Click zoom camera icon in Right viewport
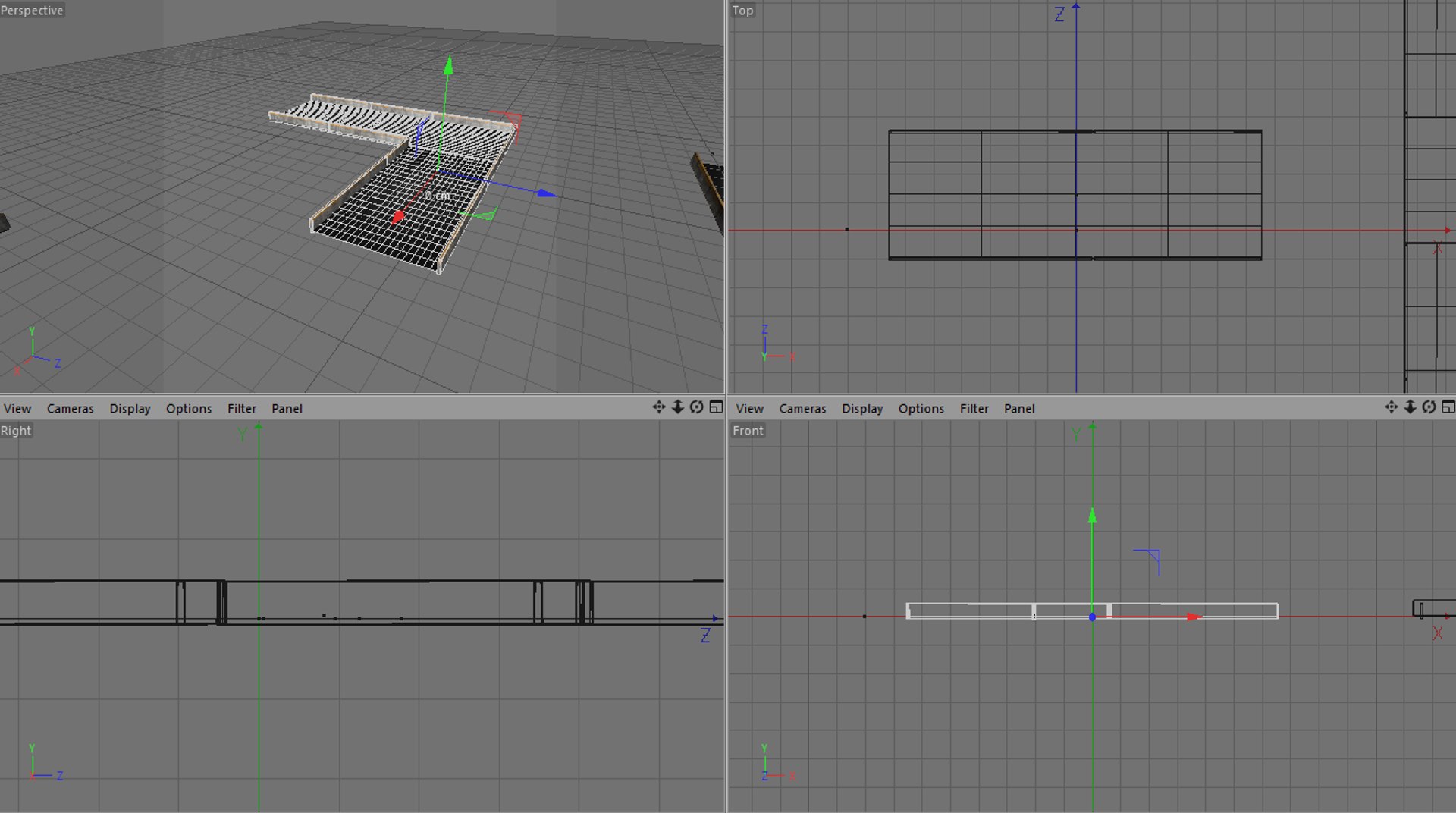 (x=678, y=407)
